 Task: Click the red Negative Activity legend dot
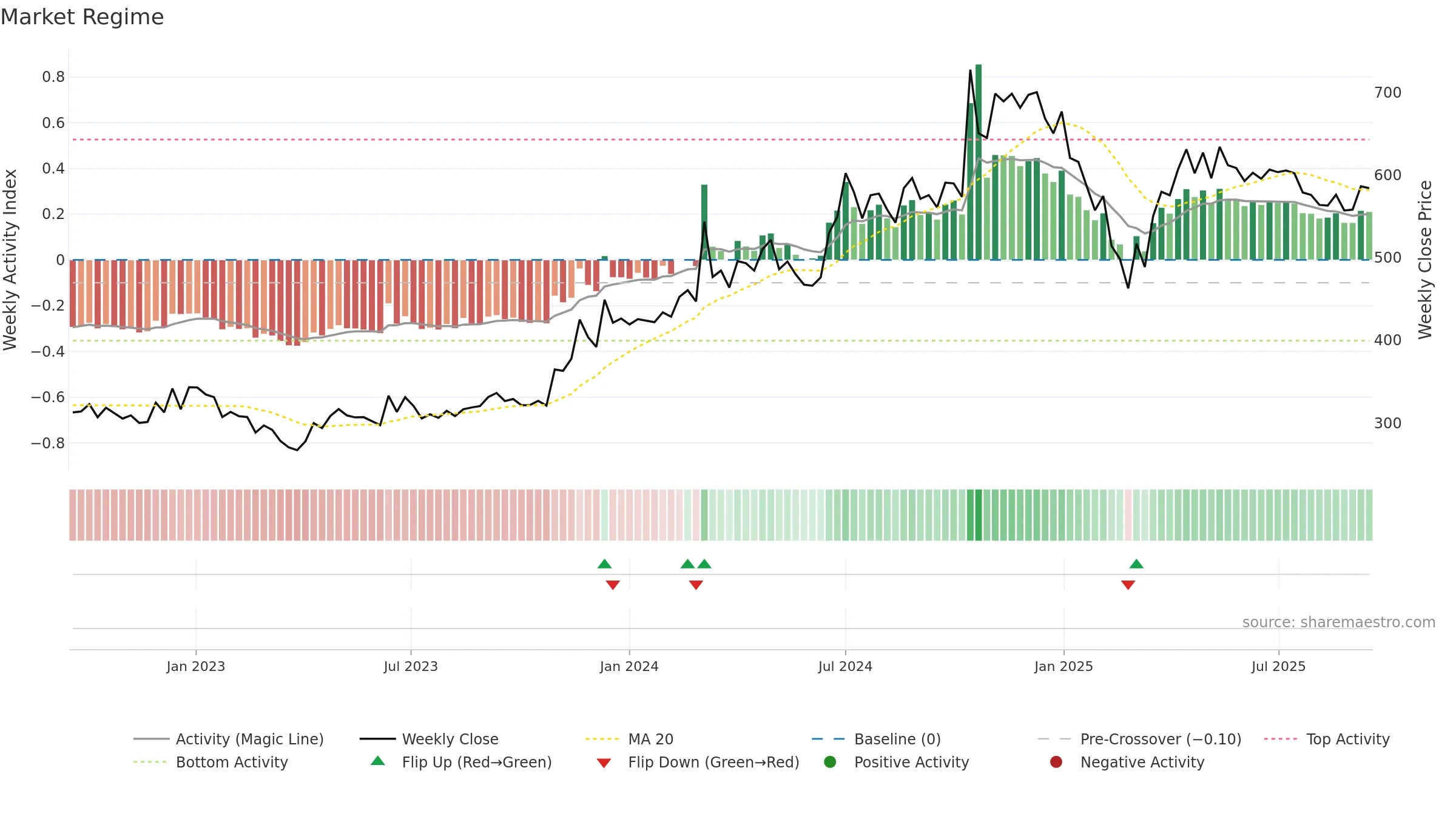1056,761
